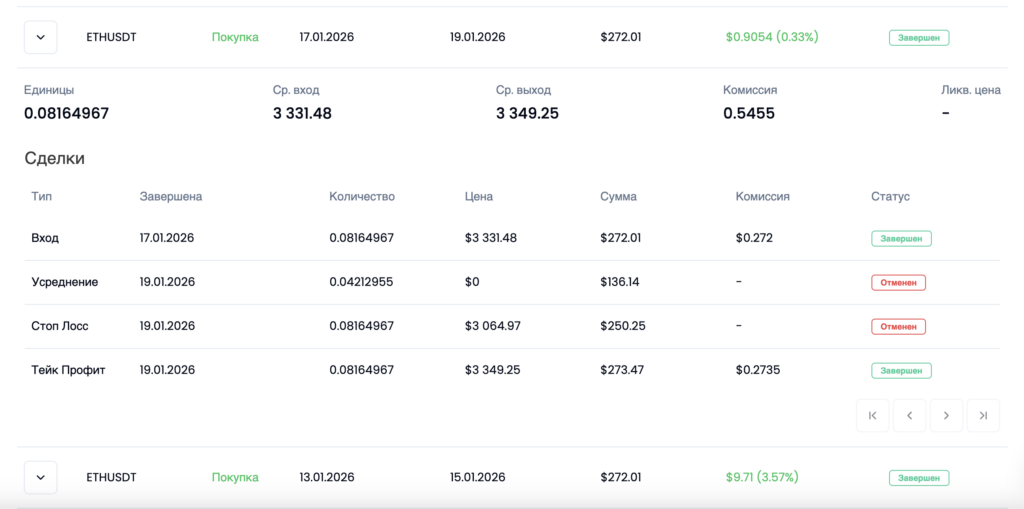The height and width of the screenshot is (509, 1024).
Task: Click Отменен status of the Усреднение deal
Action: [898, 283]
